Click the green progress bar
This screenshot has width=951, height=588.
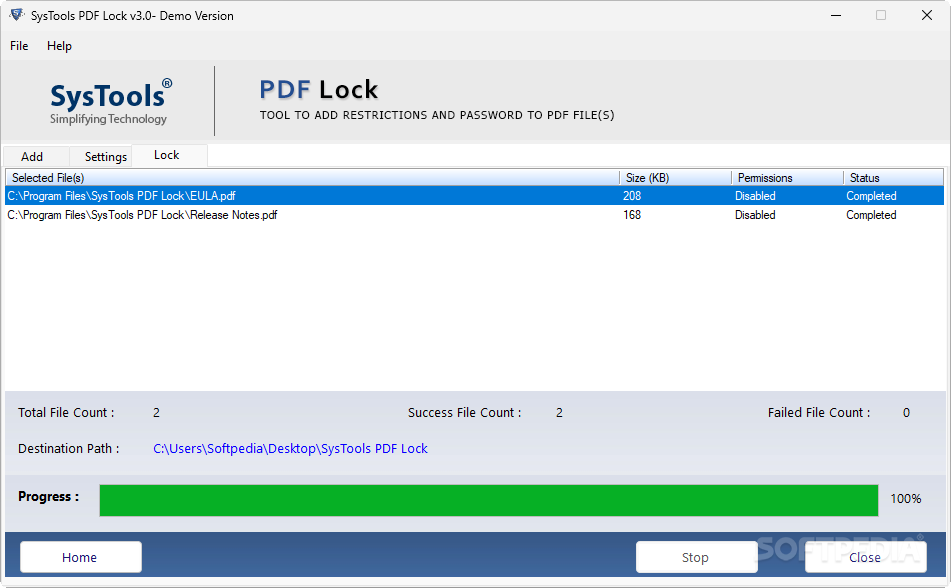(489, 501)
